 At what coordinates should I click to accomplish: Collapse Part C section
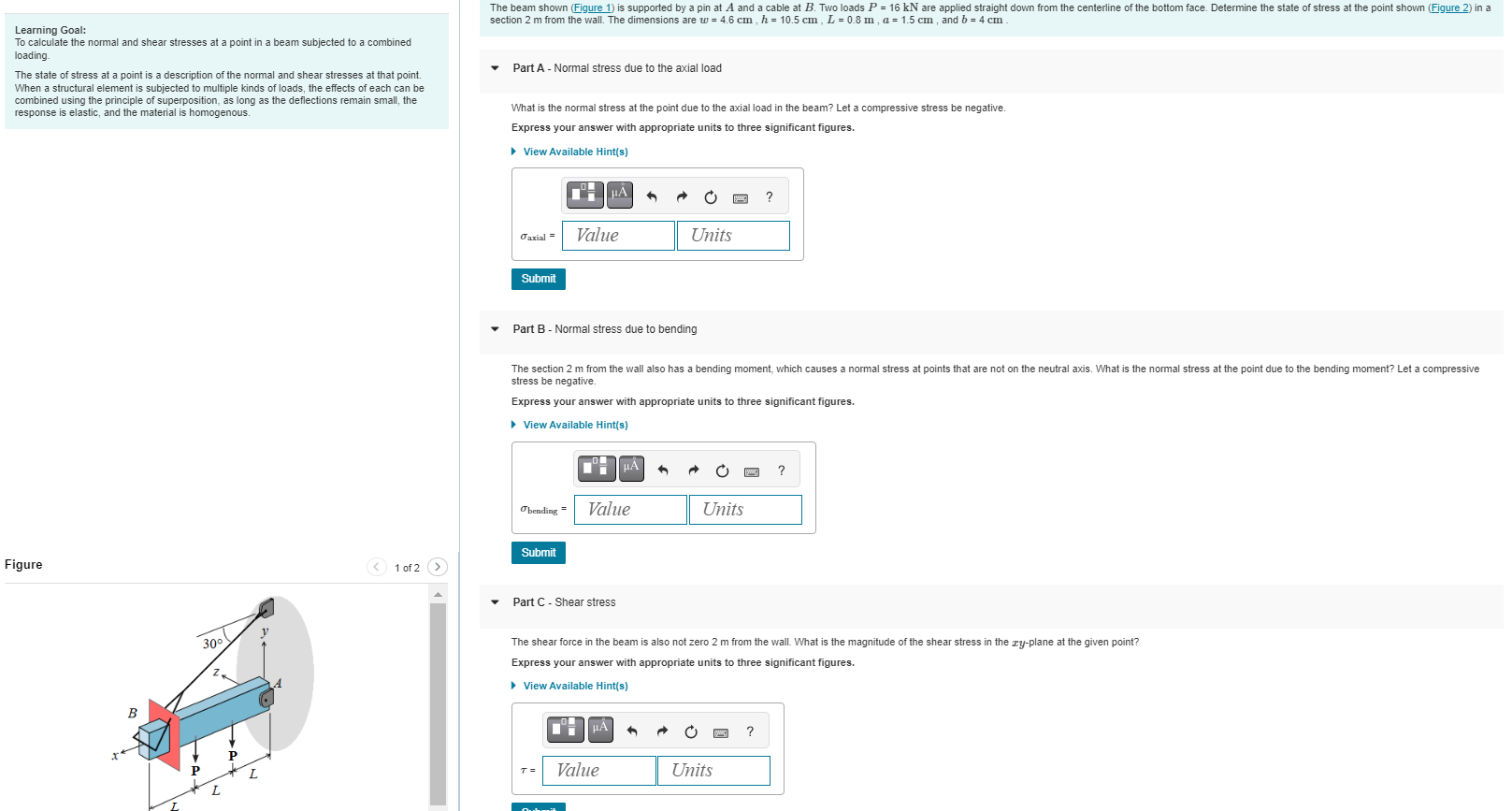(495, 602)
